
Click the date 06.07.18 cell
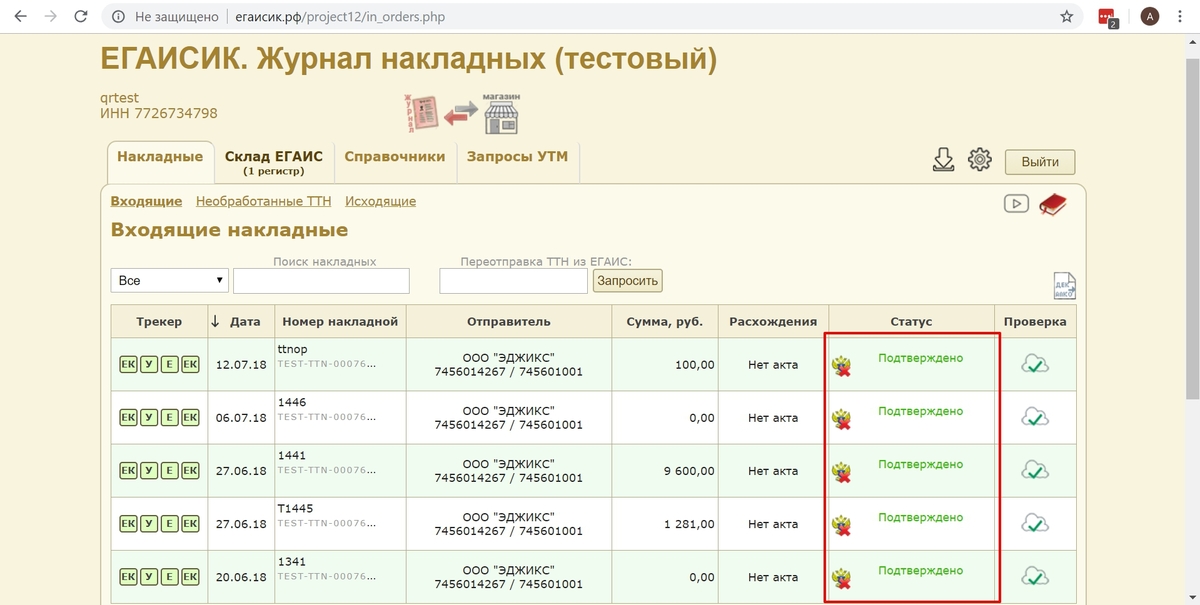tap(241, 418)
